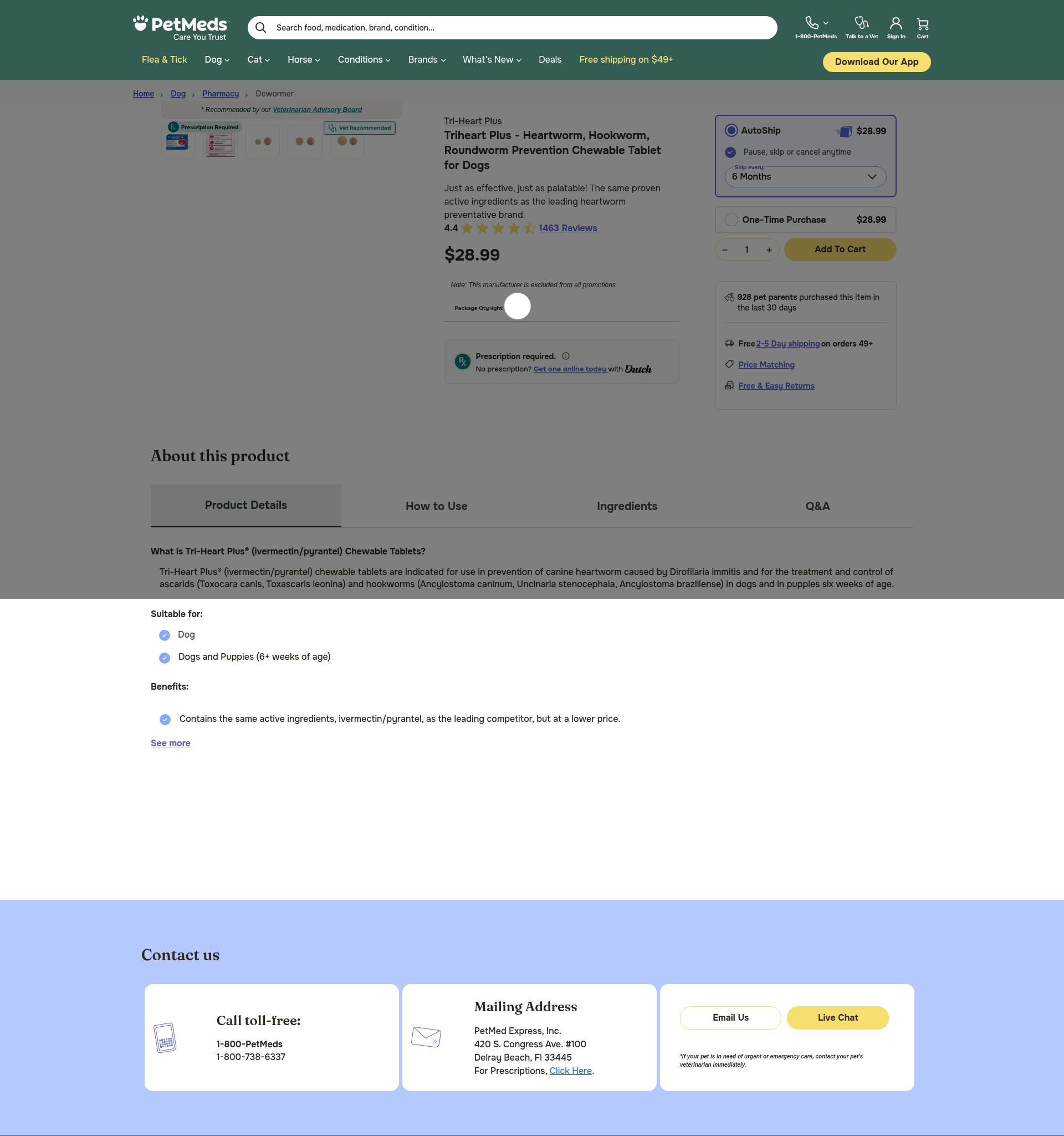Select the fourth tablets thumbnail
Screen dimensions: 1064x1136
(x=305, y=142)
